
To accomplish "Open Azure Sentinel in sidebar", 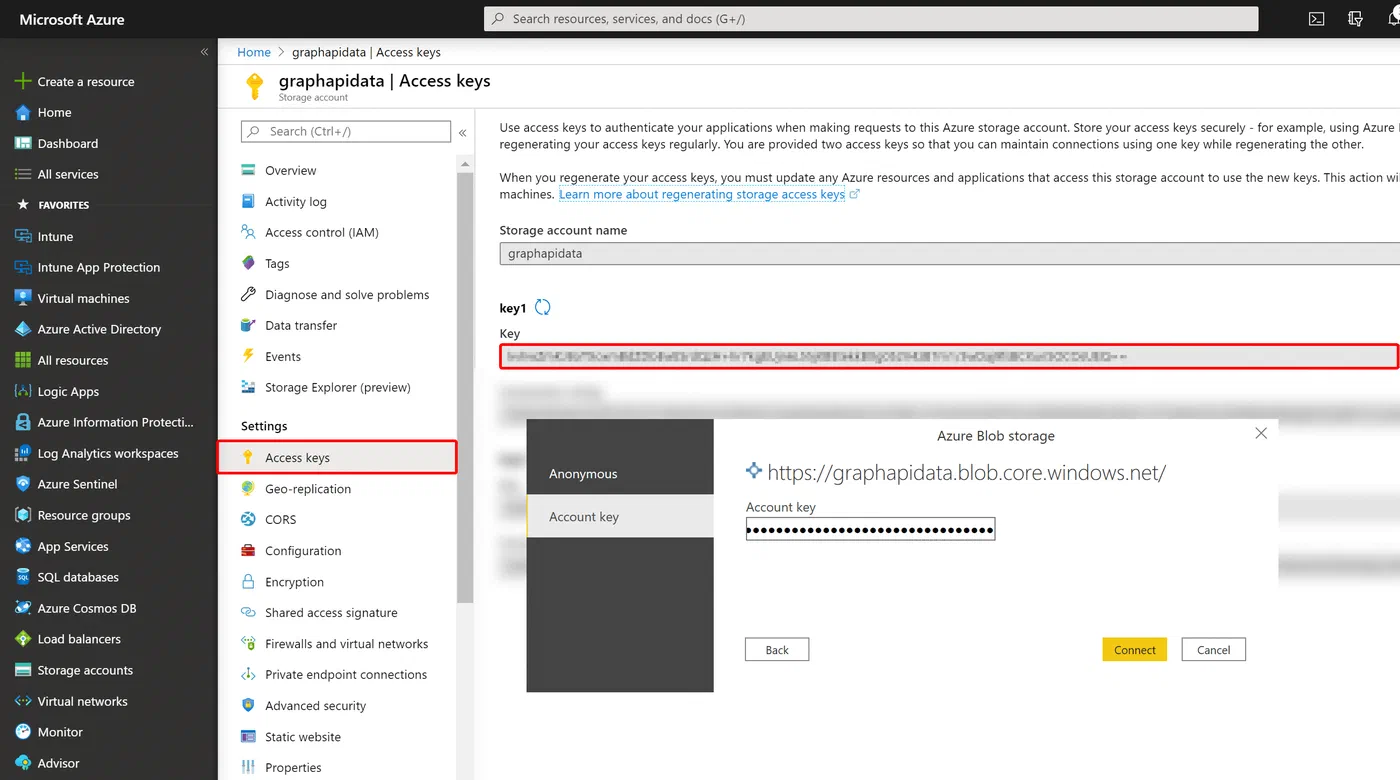I will pyautogui.click(x=77, y=484).
